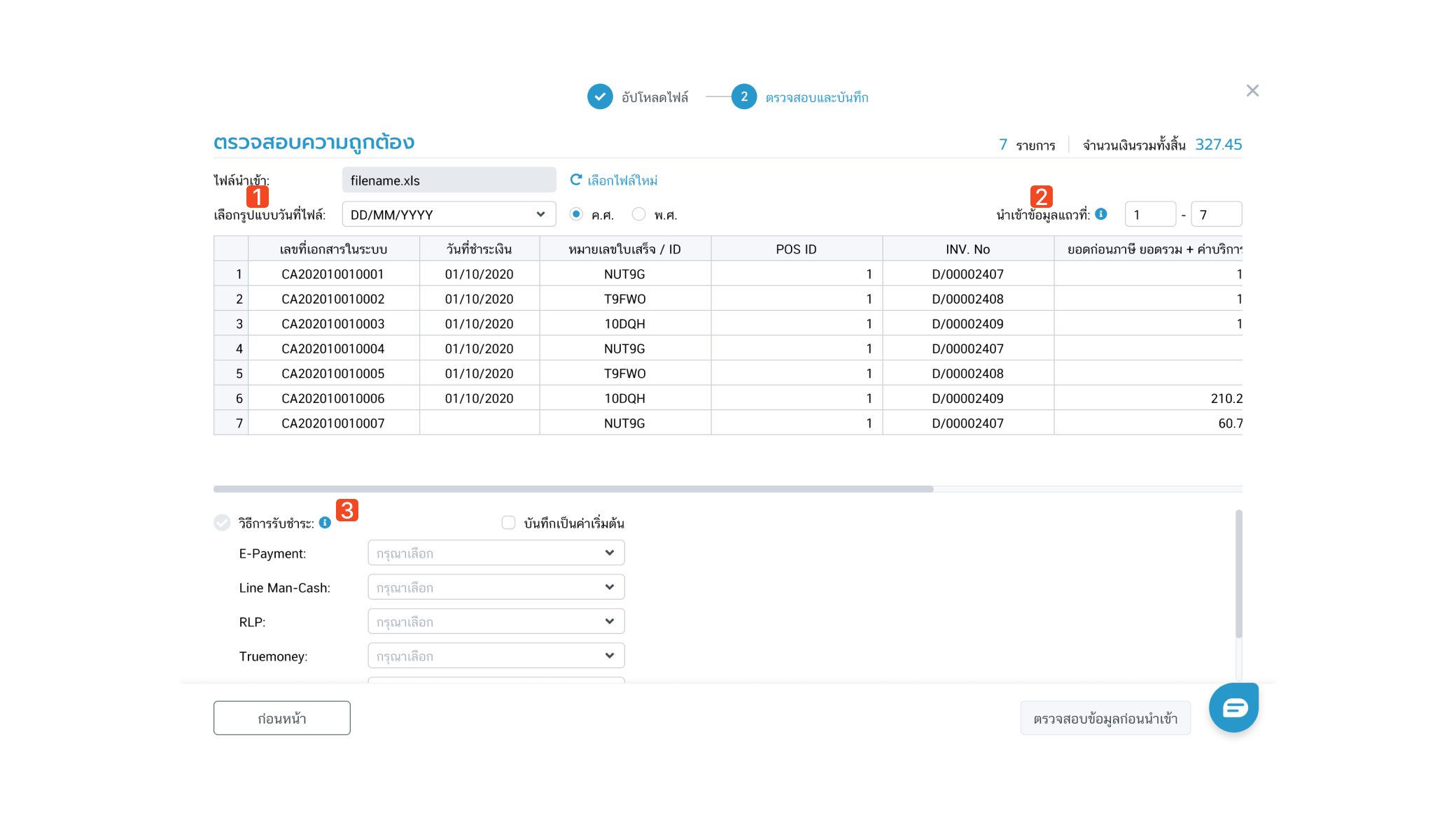The height and width of the screenshot is (818, 1456).
Task: Enable บันทึกเป็นค่าเริ่มต้น checkbox
Action: click(x=508, y=523)
